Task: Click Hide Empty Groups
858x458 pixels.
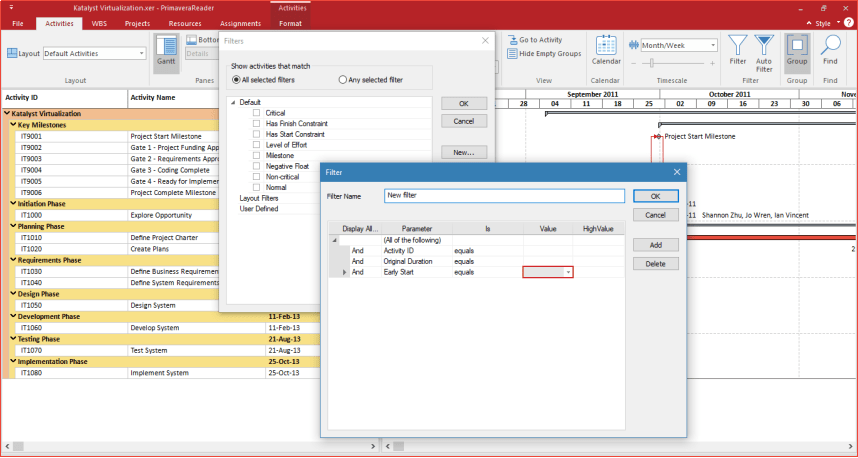Action: (x=544, y=54)
